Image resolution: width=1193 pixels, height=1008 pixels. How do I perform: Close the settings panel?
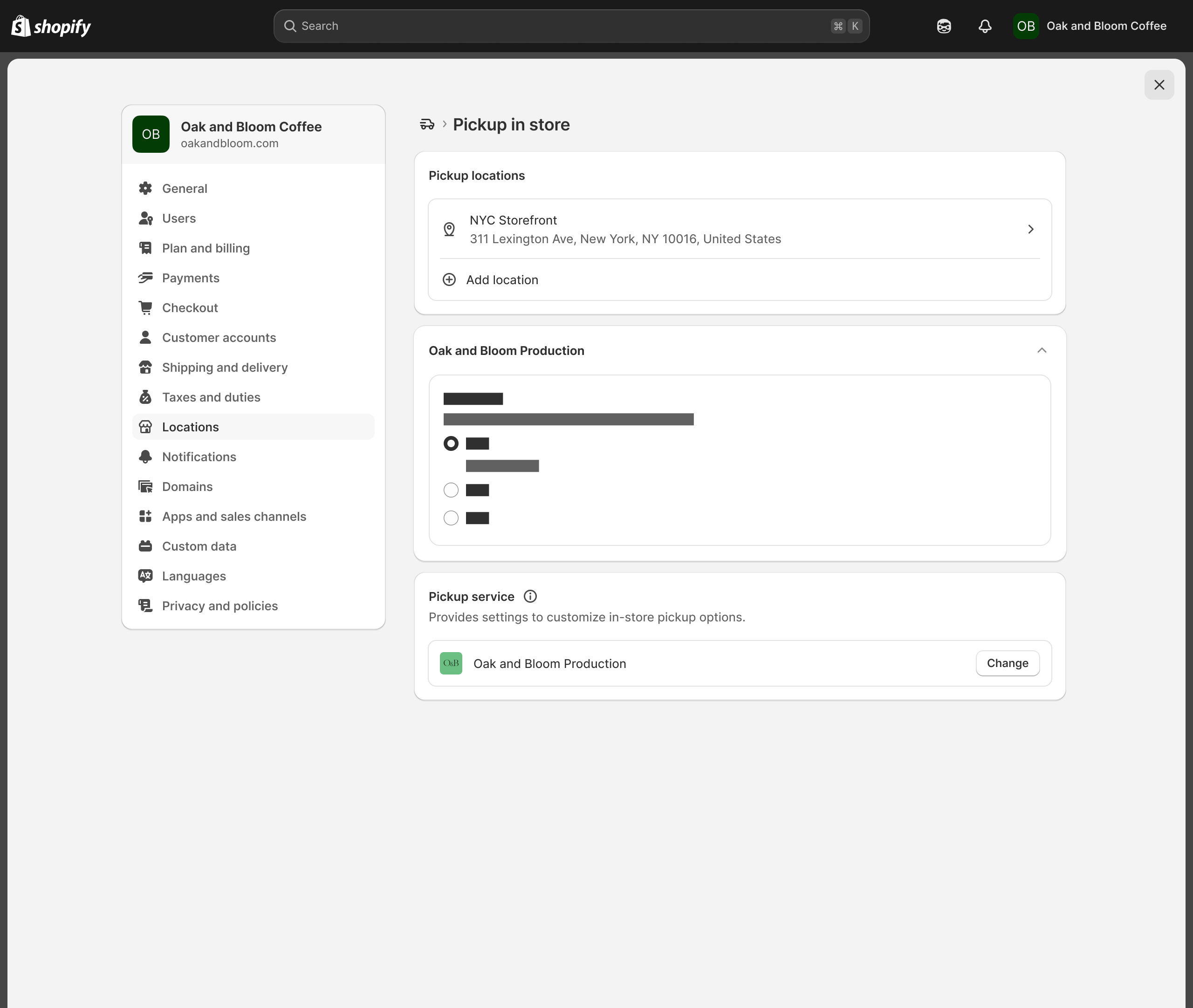click(x=1159, y=85)
